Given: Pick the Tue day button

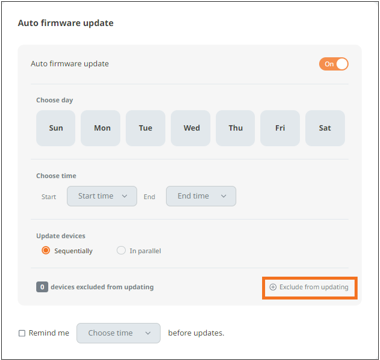Looking at the screenshot, I should coord(145,128).
